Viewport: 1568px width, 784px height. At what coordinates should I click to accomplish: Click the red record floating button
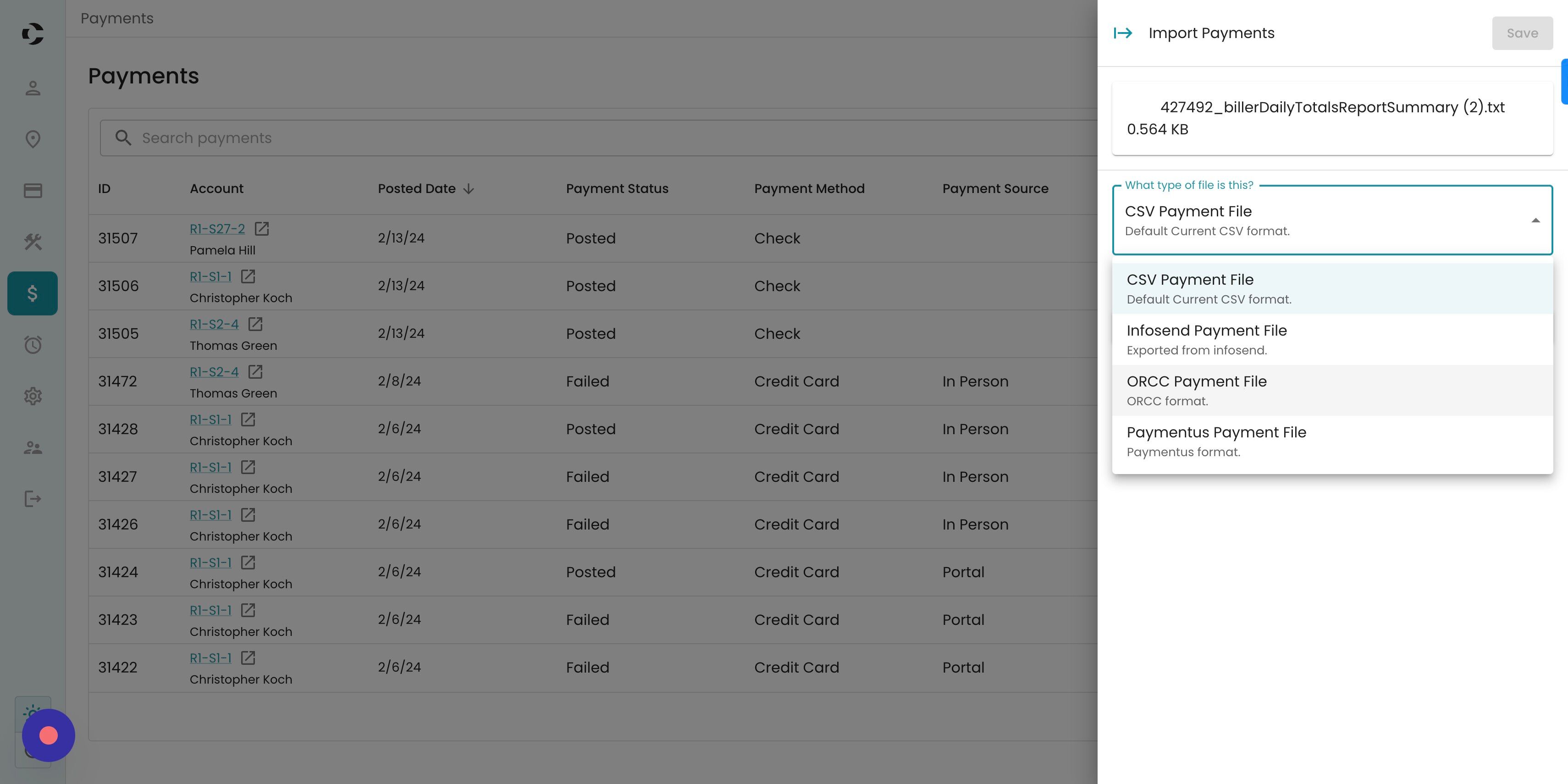click(48, 735)
